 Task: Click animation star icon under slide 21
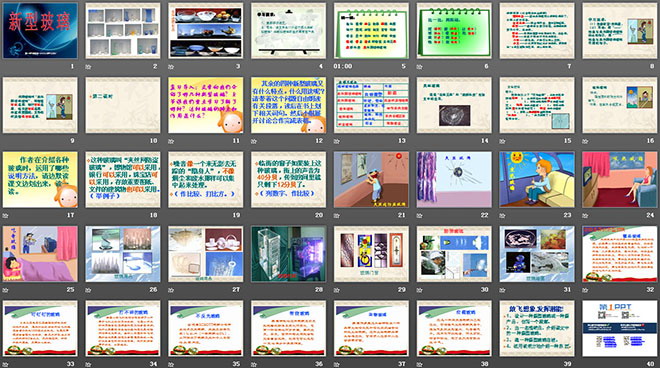[337, 216]
